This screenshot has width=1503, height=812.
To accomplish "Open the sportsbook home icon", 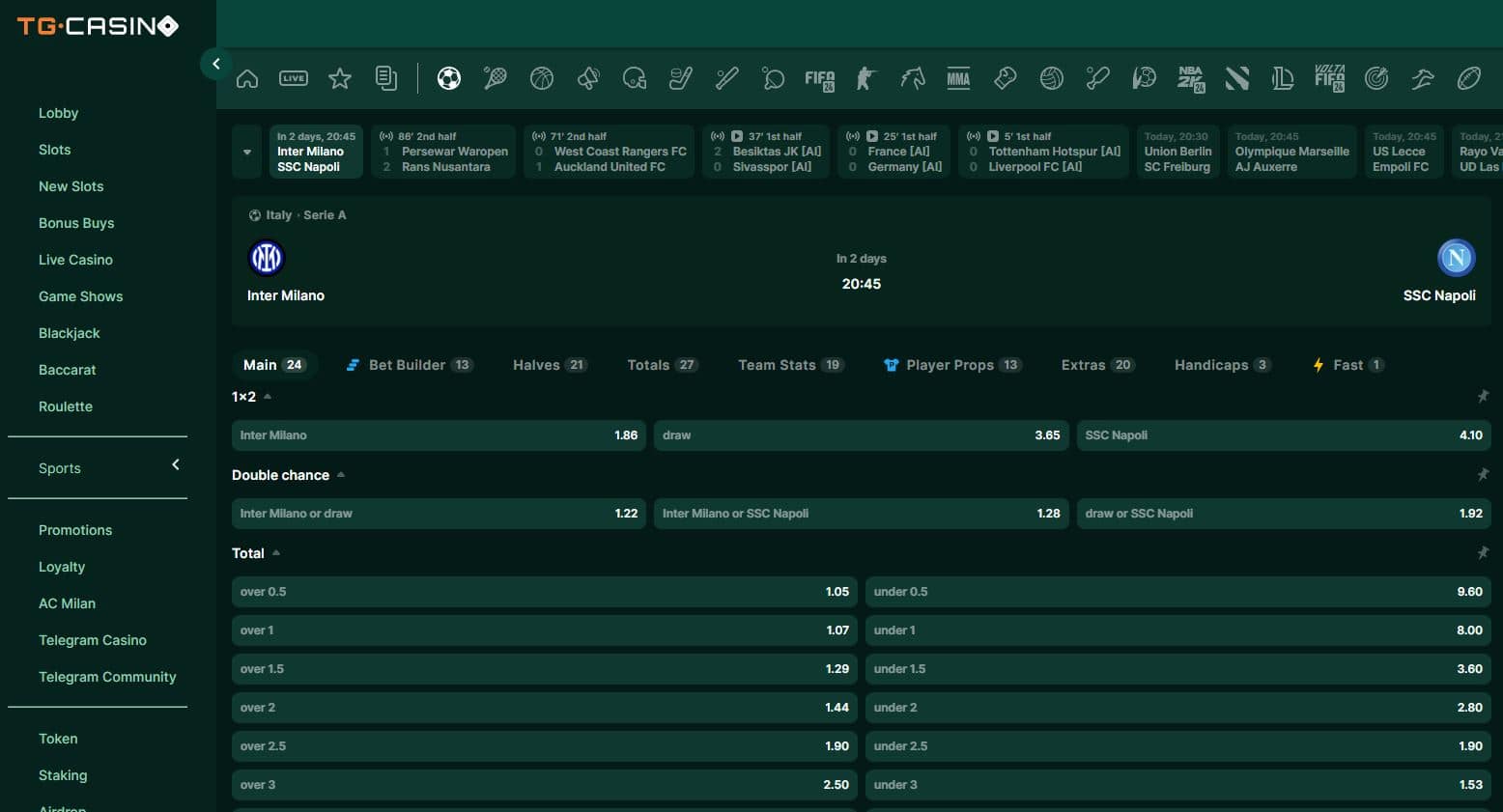I will (247, 78).
